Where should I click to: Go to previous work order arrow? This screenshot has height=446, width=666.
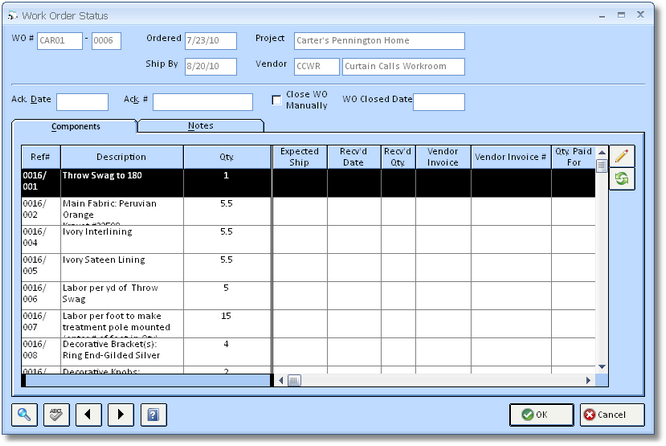88,414
